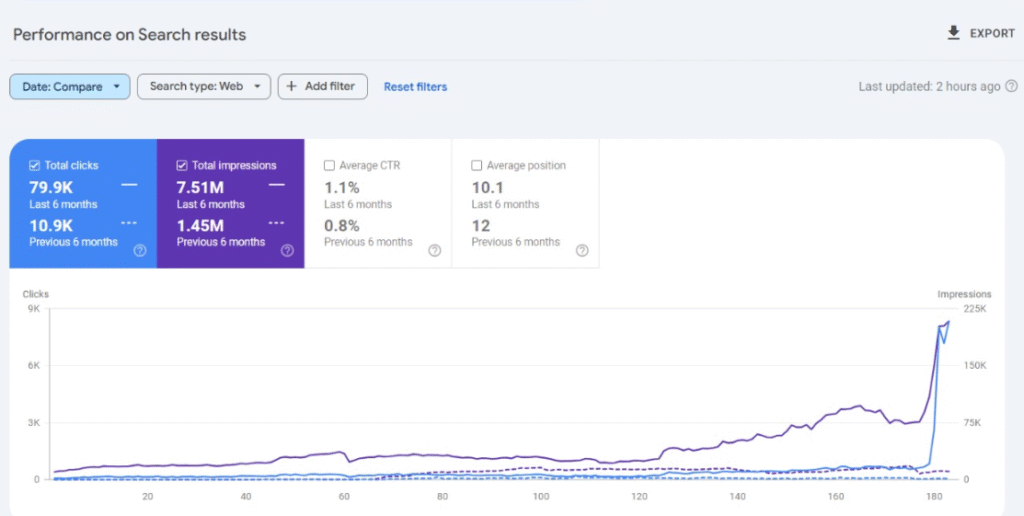1024x516 pixels.
Task: Click the Reset filters link
Action: tap(415, 87)
